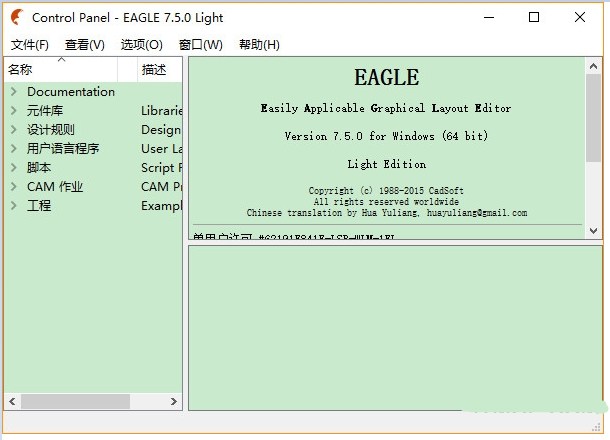Image resolution: width=610 pixels, height=440 pixels.
Task: Click the EAGLE app icon in title bar
Action: (x=17, y=18)
